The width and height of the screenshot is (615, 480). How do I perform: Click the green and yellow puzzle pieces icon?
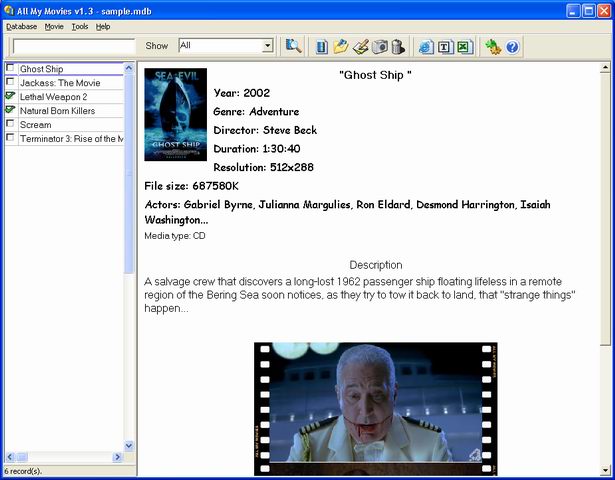coord(493,47)
